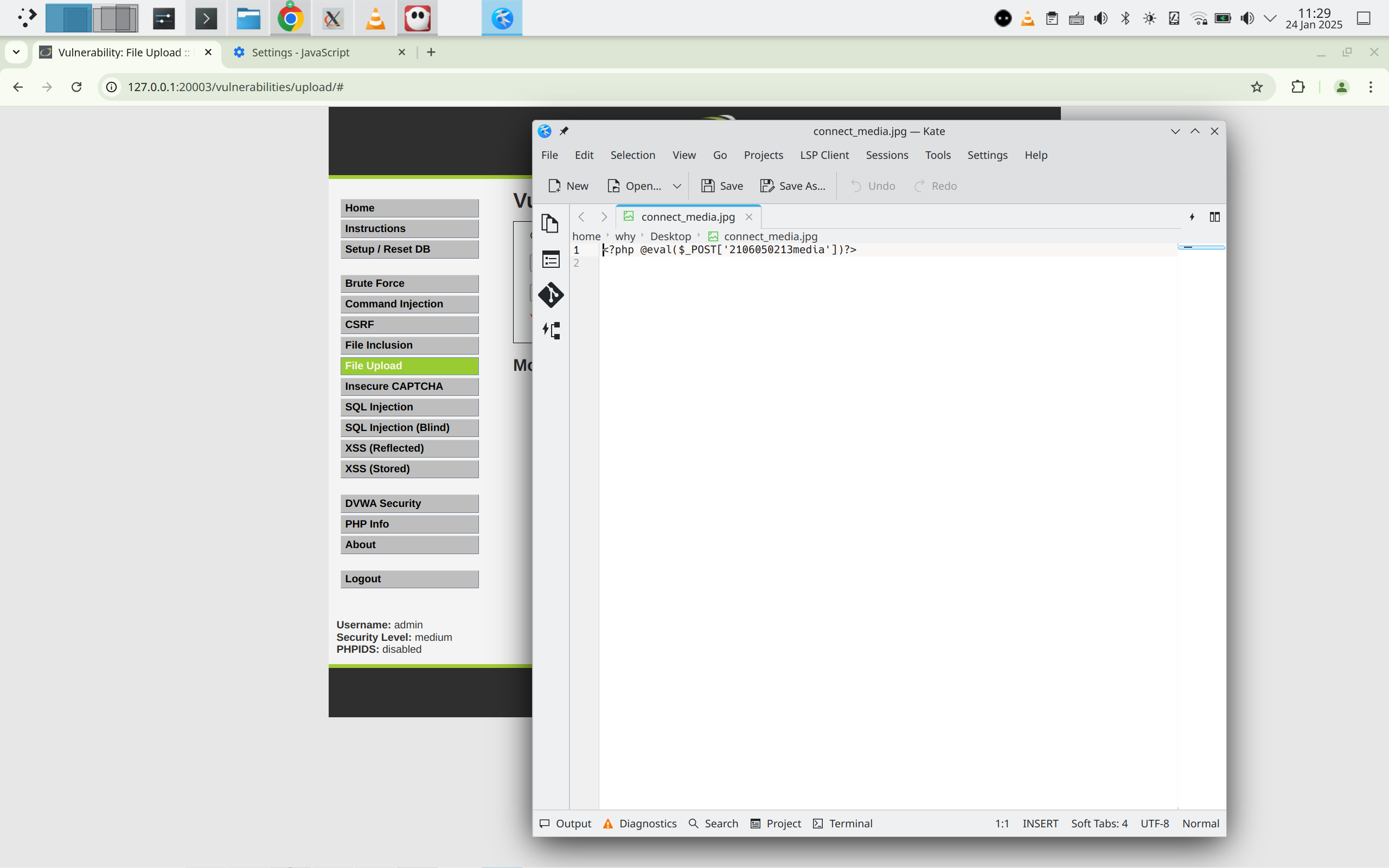Switch to Settings - JavaScript browser tab
Screen dimensions: 1389x868
(x=300, y=52)
